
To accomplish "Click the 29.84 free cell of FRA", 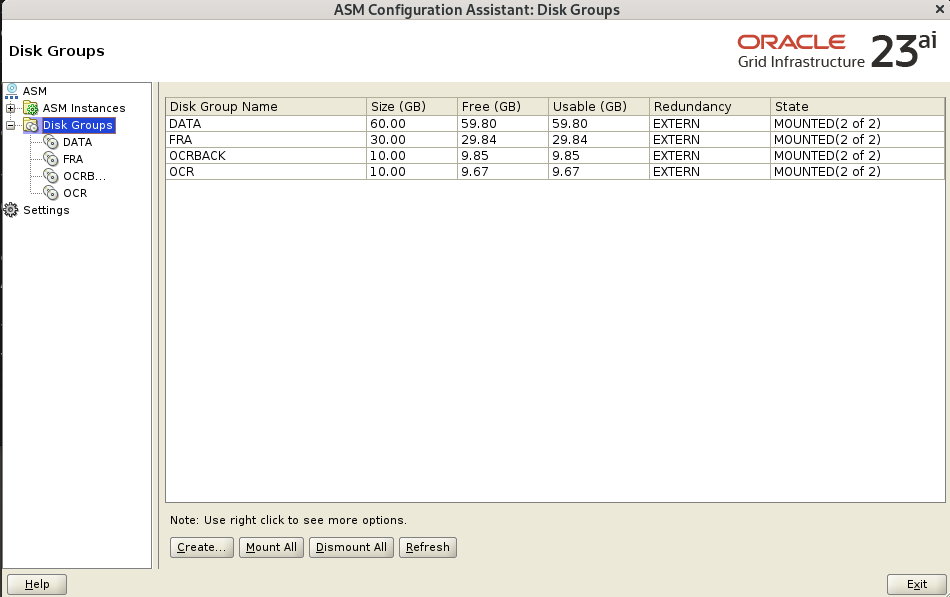I will pyautogui.click(x=503, y=139).
